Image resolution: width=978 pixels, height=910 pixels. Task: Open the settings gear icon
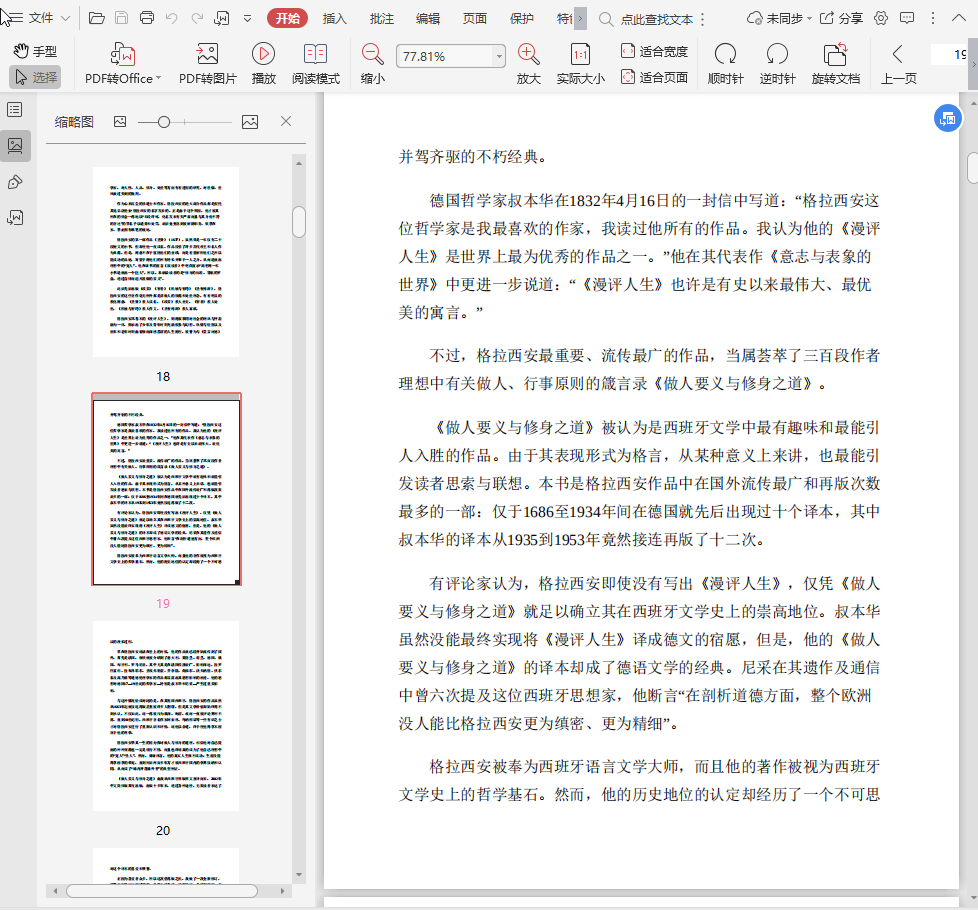pyautogui.click(x=881, y=18)
